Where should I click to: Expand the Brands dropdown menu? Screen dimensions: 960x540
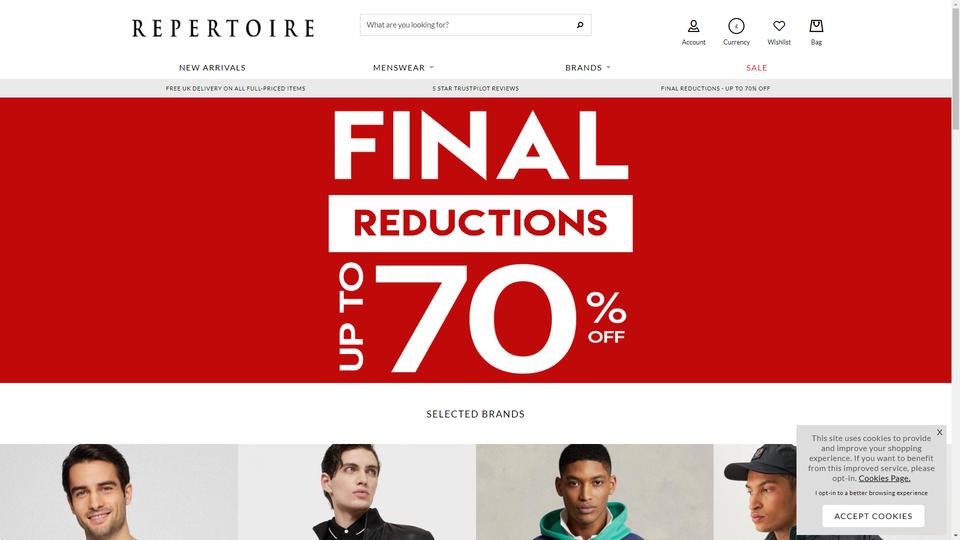point(587,67)
